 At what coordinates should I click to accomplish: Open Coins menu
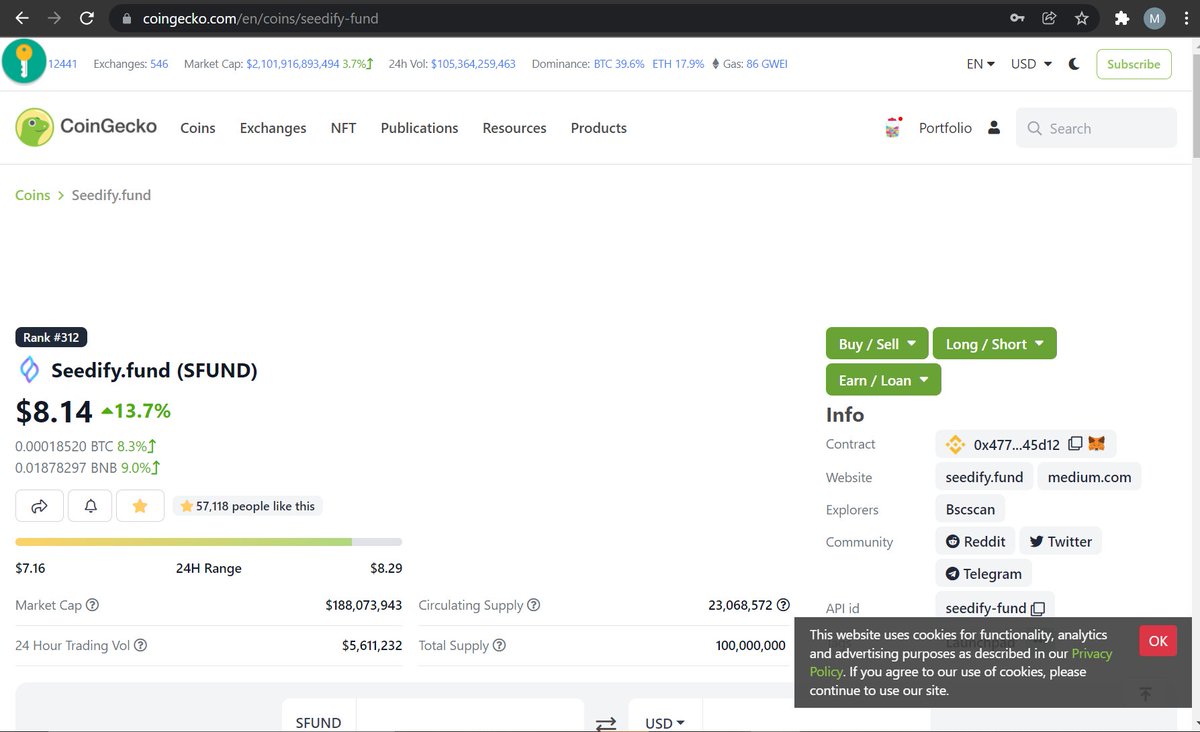[198, 128]
